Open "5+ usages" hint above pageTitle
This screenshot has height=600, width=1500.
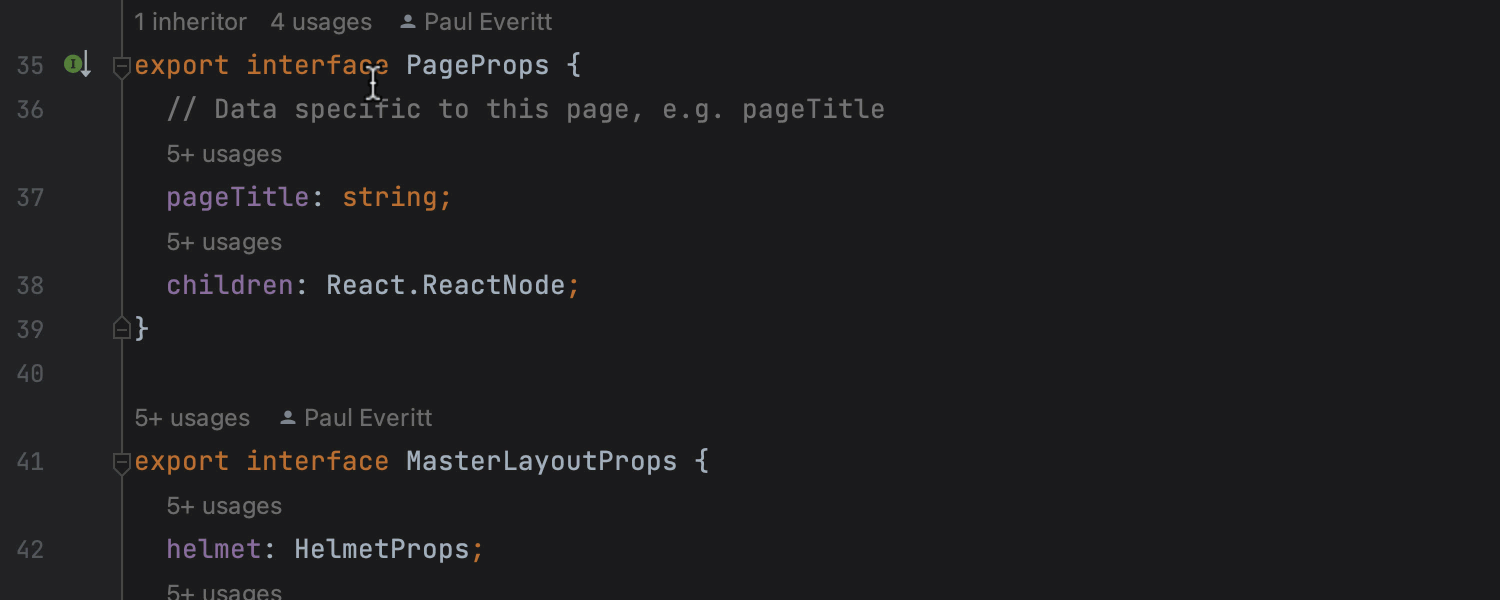tap(224, 154)
